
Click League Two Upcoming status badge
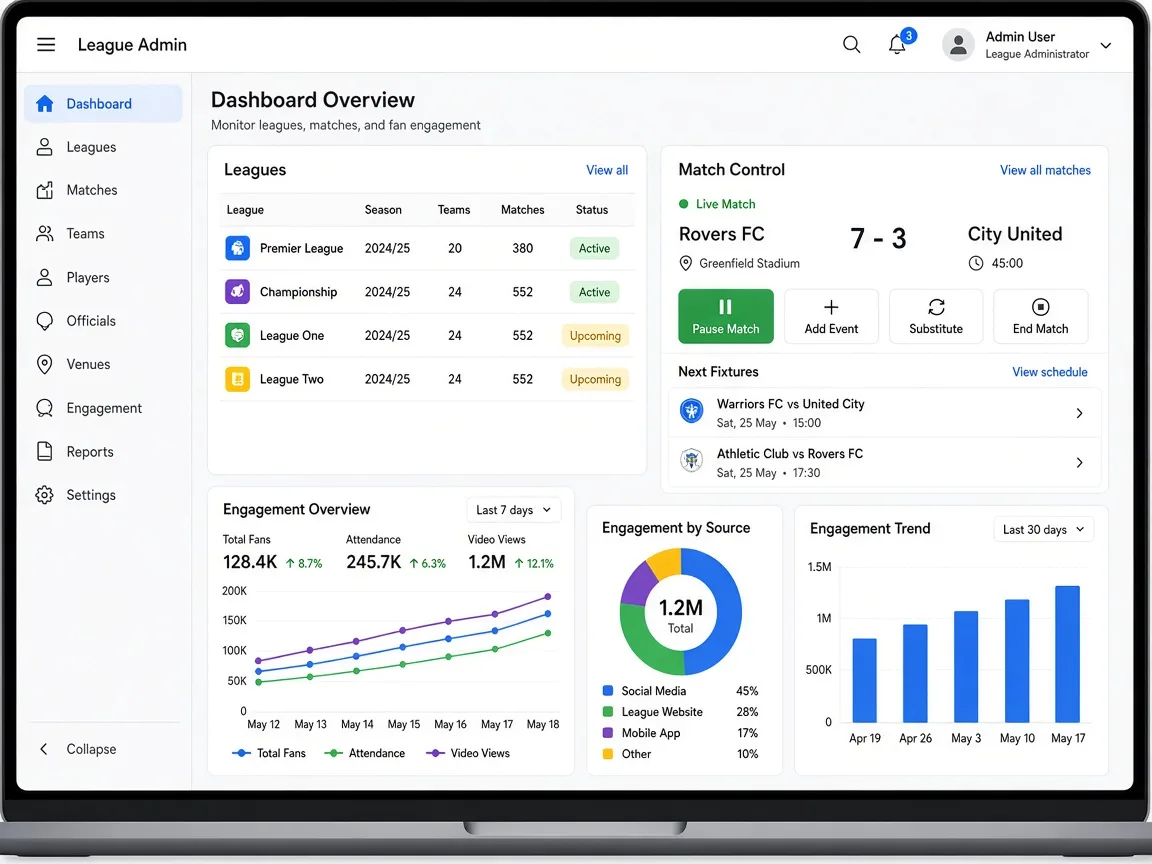[595, 379]
